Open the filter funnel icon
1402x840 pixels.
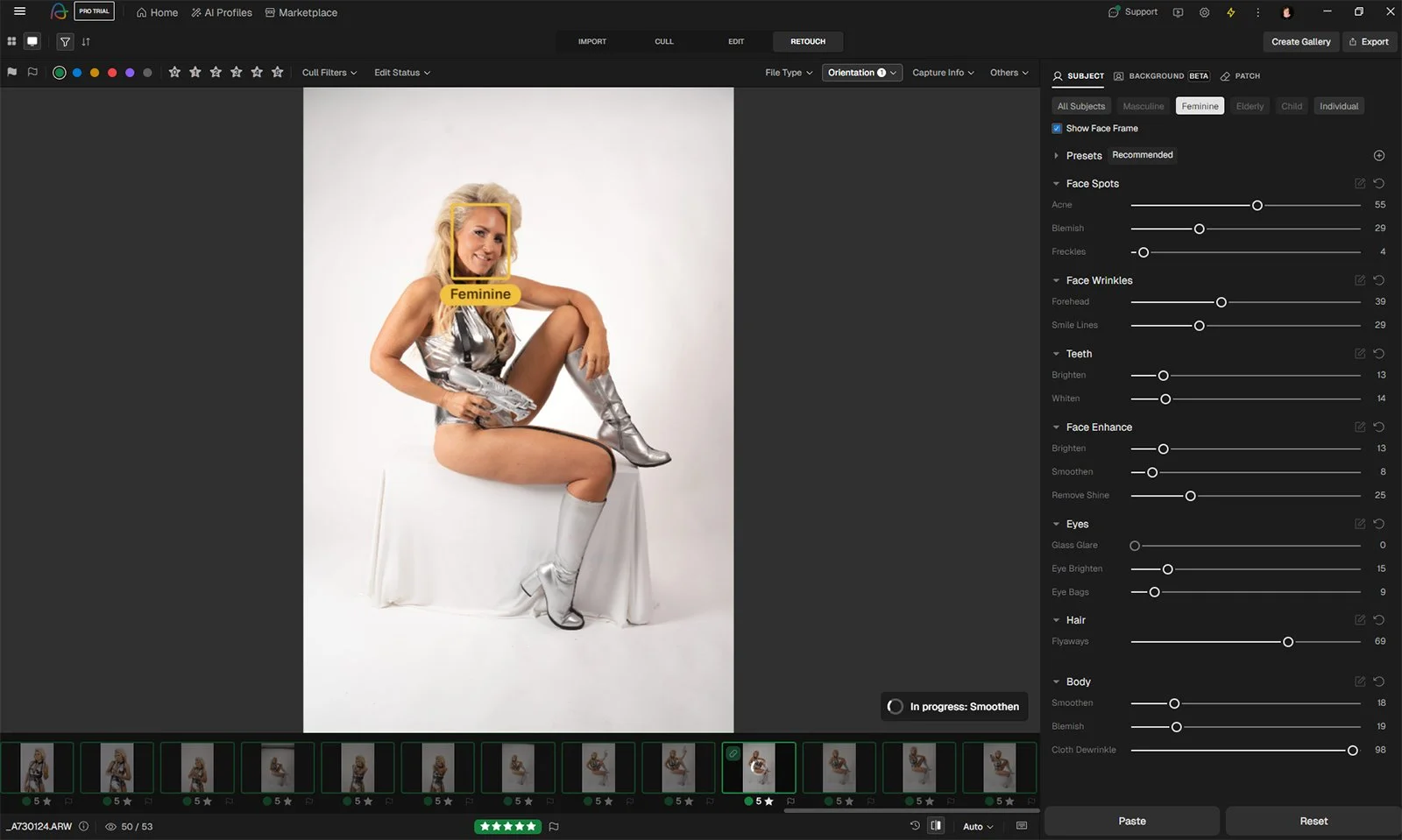click(65, 41)
